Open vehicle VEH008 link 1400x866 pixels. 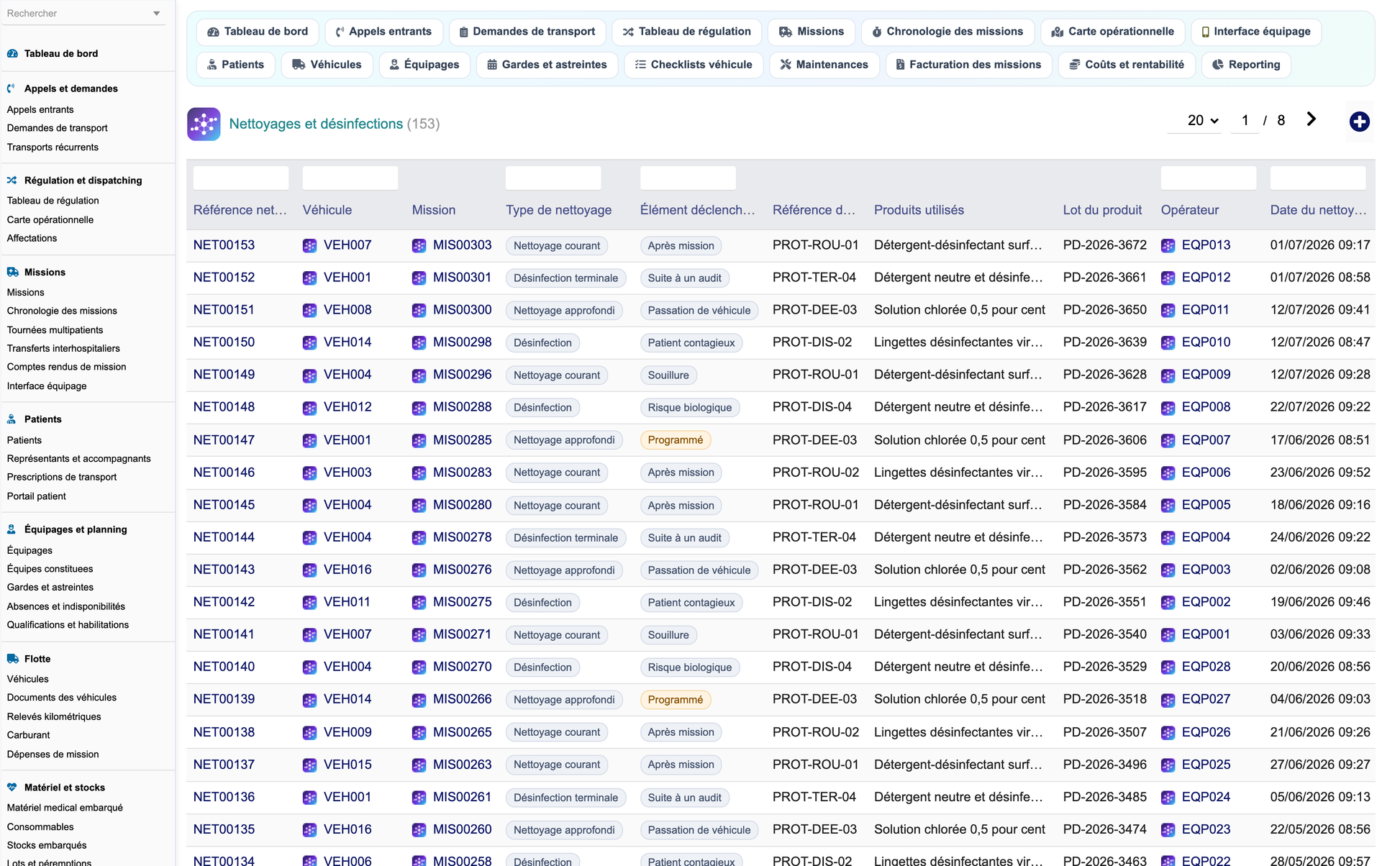coord(347,310)
